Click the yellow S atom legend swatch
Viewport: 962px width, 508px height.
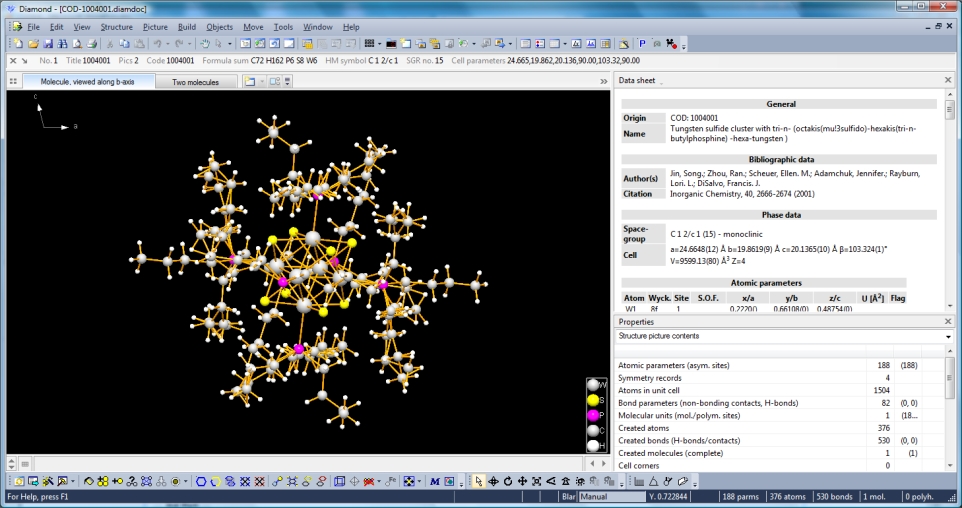(593, 400)
